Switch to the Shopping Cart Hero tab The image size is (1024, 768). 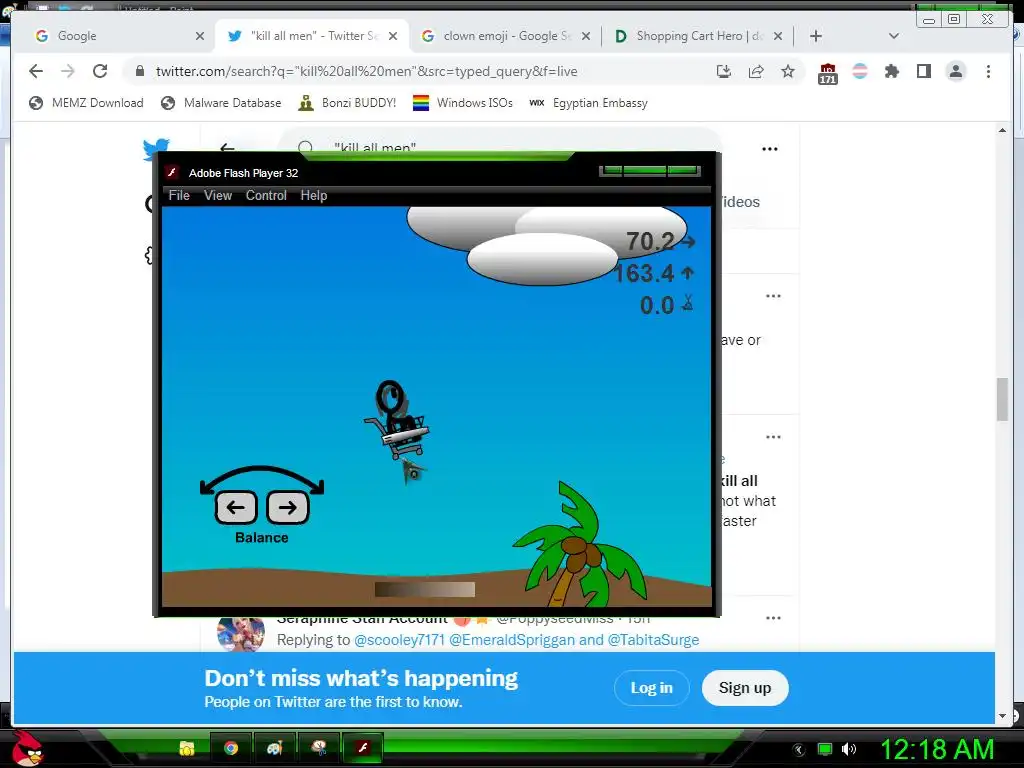pos(696,36)
